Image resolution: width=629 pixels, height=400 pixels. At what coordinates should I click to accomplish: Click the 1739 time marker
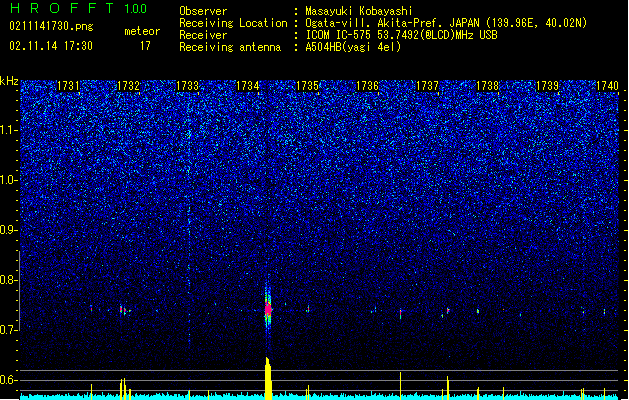click(548, 86)
